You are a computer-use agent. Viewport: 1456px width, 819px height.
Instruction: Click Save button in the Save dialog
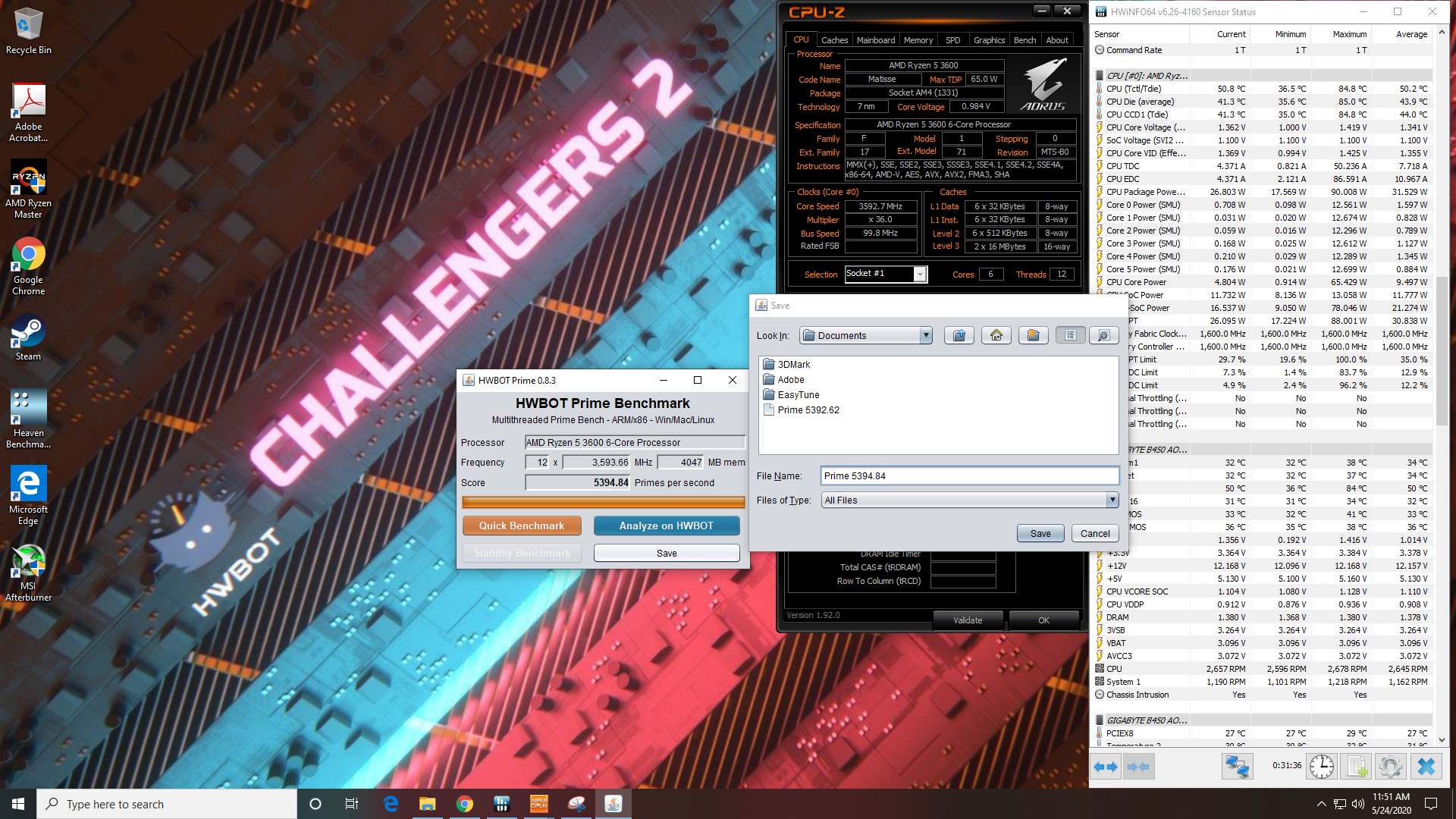coord(1040,533)
